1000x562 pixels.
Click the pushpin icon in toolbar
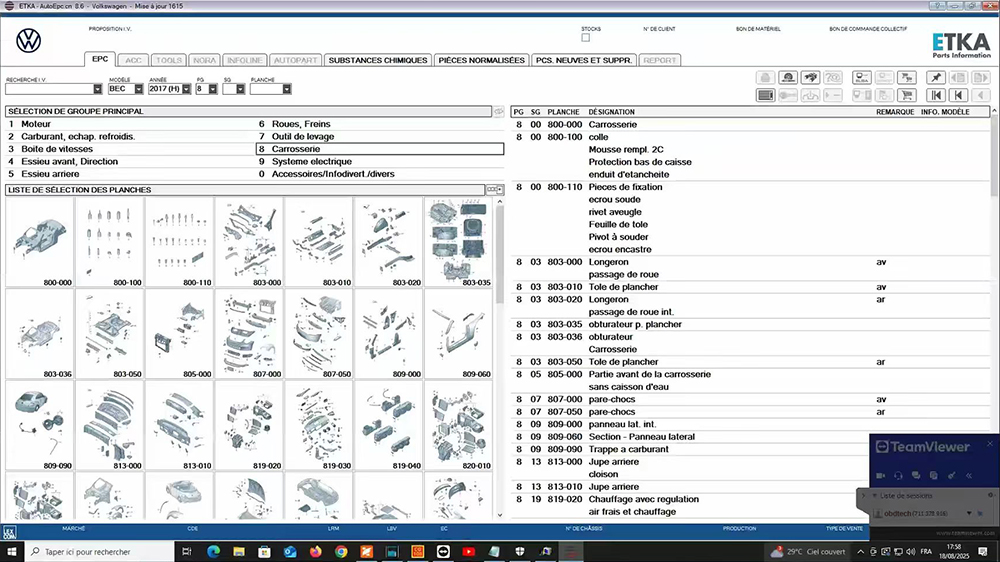pos(935,77)
